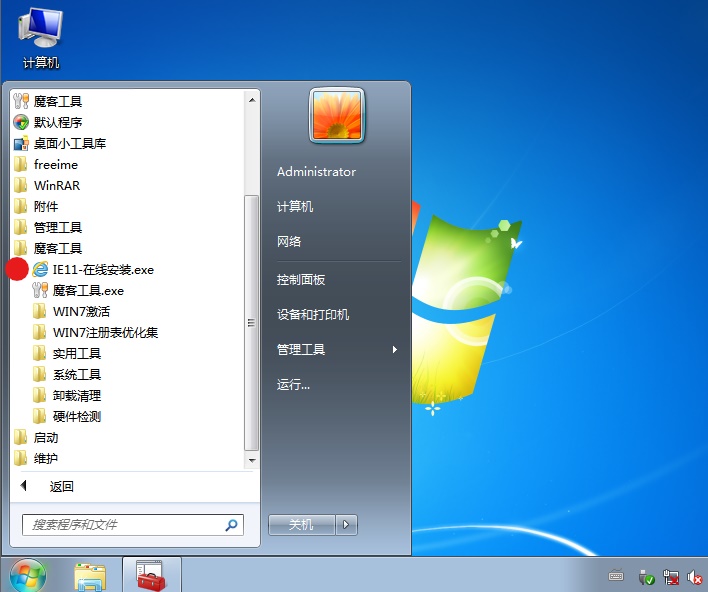This screenshot has height=592, width=708.
Task: Open 网络 from the Start menu
Action: (289, 242)
